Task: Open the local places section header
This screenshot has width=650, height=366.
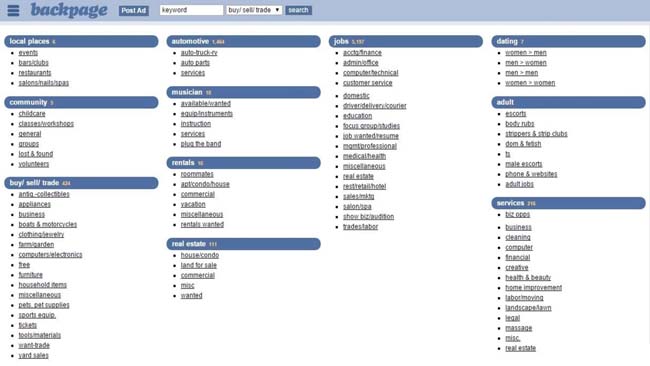Action: click(81, 41)
